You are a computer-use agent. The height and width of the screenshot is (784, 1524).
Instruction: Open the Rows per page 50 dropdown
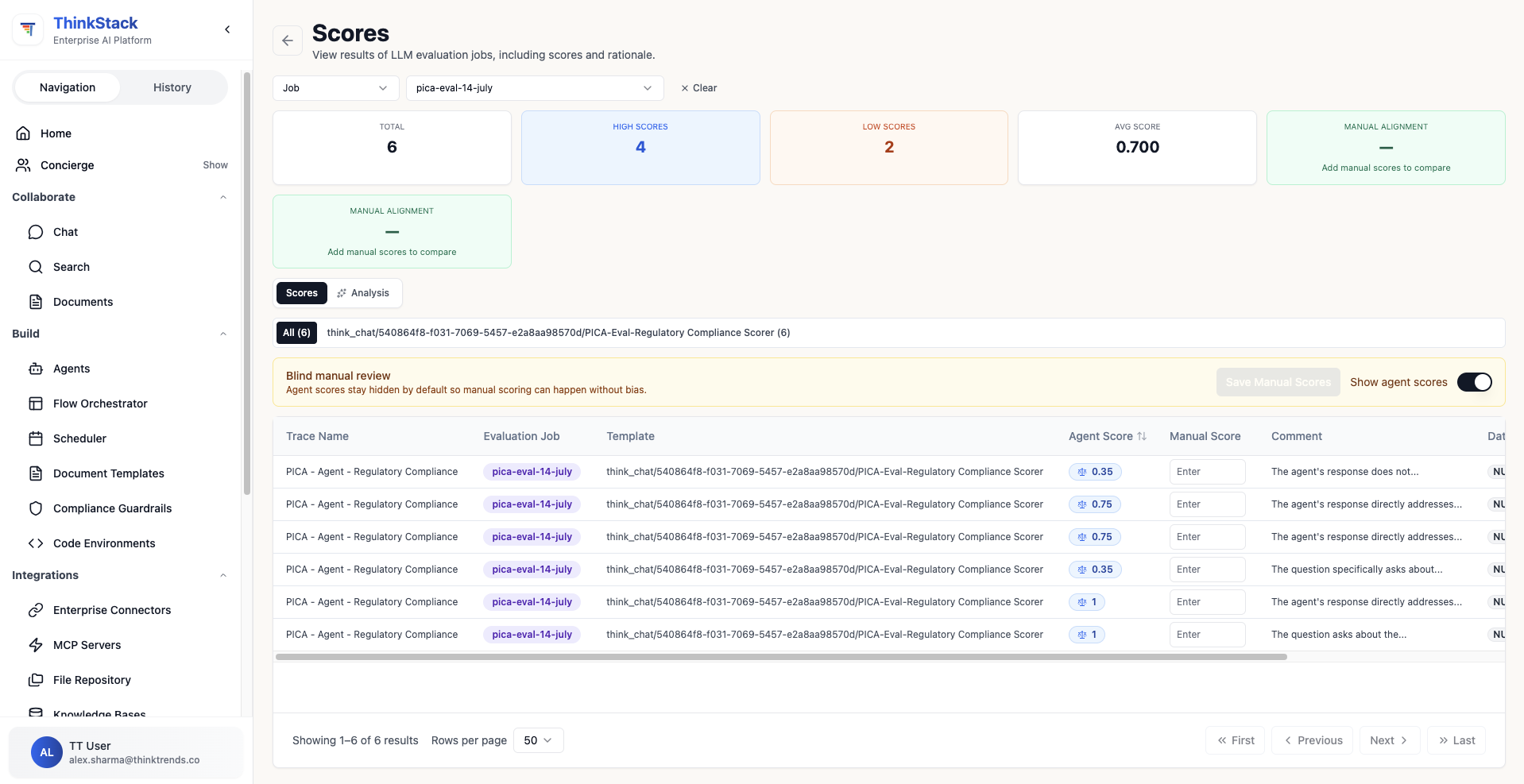[x=539, y=740]
